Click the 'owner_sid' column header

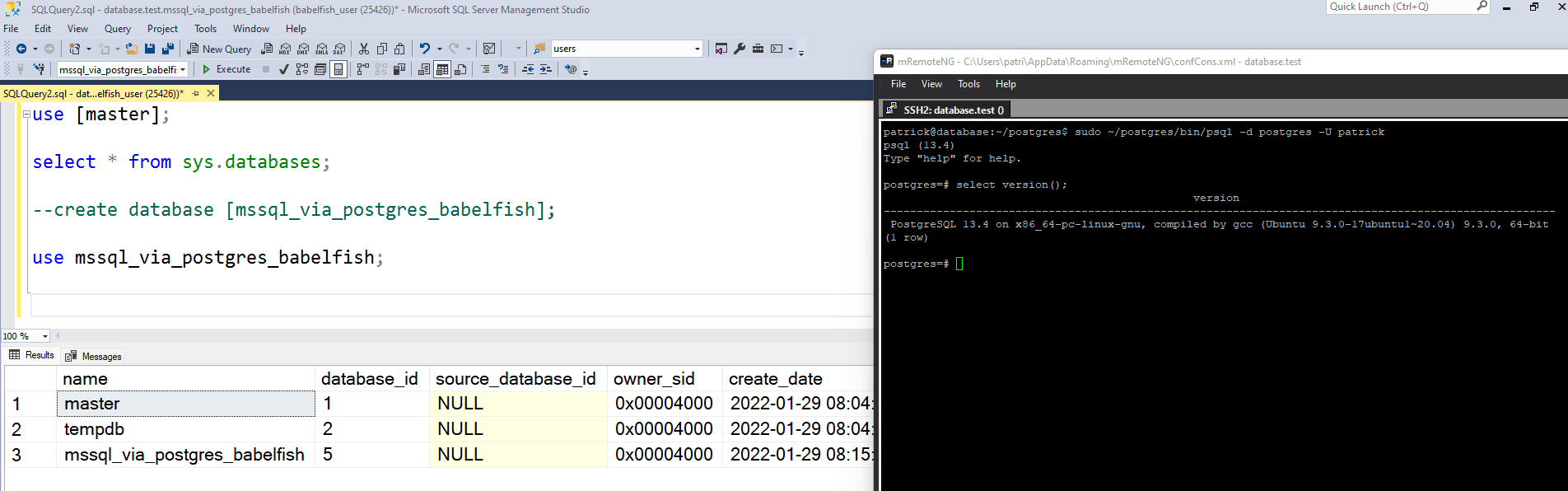point(665,379)
